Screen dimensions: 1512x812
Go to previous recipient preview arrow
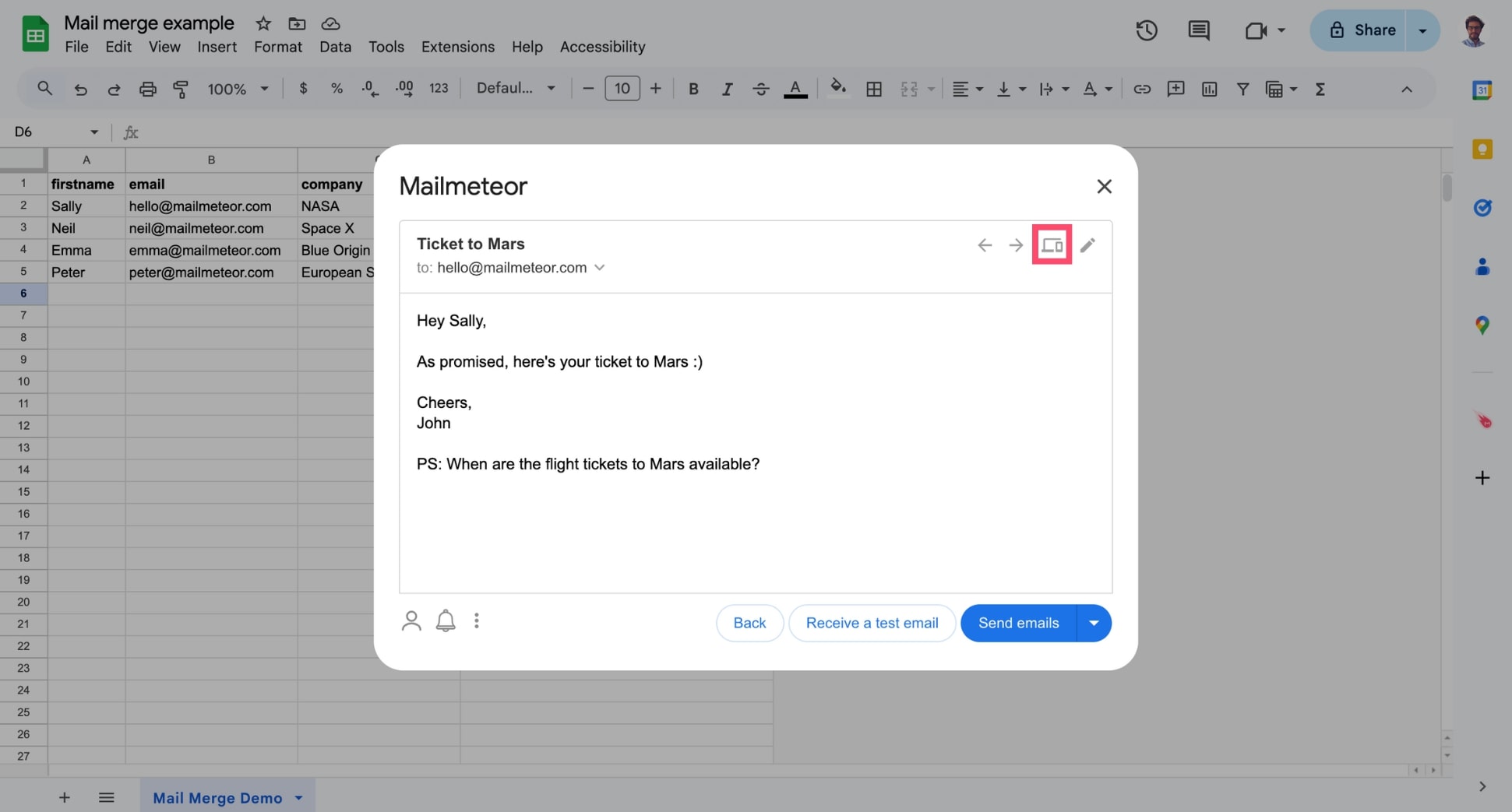click(985, 245)
